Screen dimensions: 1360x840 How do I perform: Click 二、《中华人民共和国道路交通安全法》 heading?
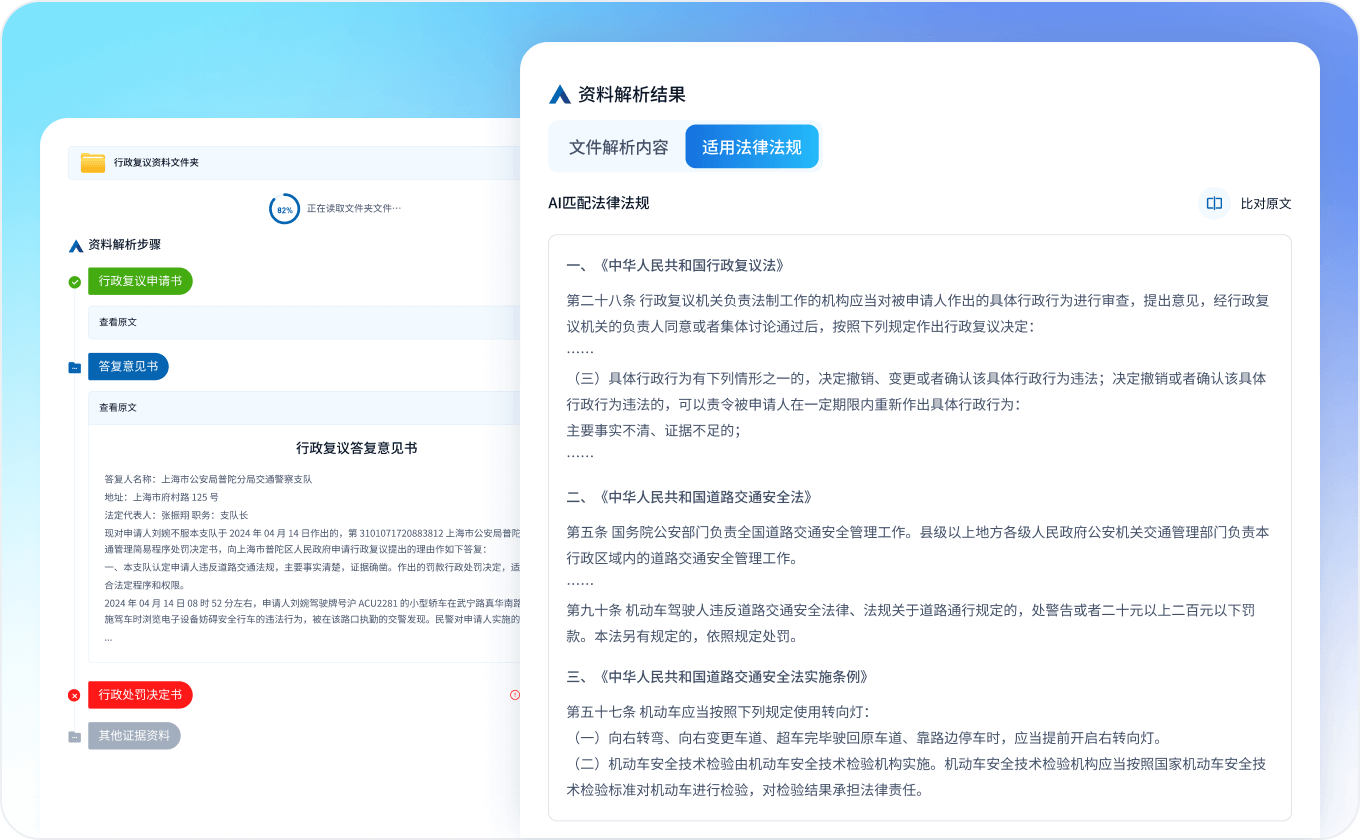click(x=689, y=497)
